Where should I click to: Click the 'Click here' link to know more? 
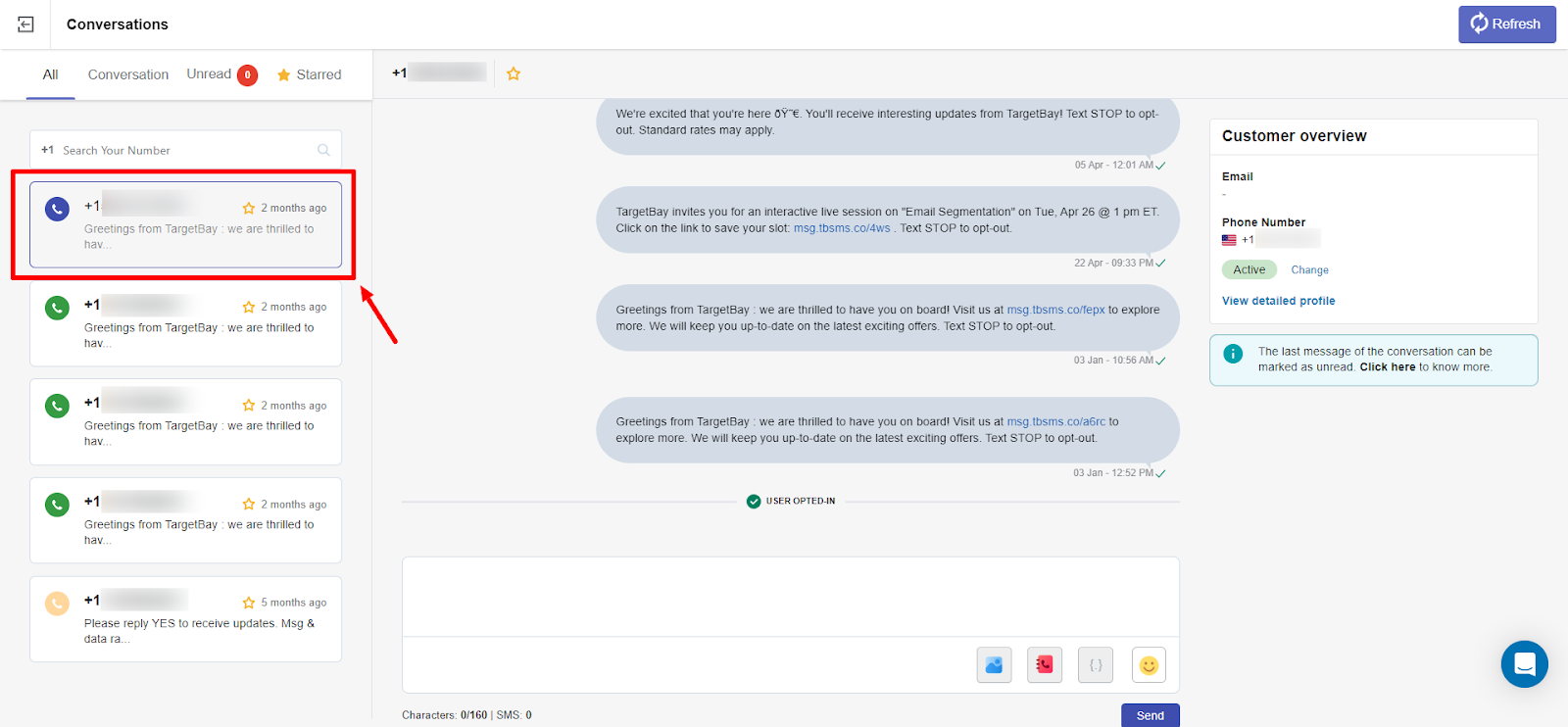click(1387, 367)
